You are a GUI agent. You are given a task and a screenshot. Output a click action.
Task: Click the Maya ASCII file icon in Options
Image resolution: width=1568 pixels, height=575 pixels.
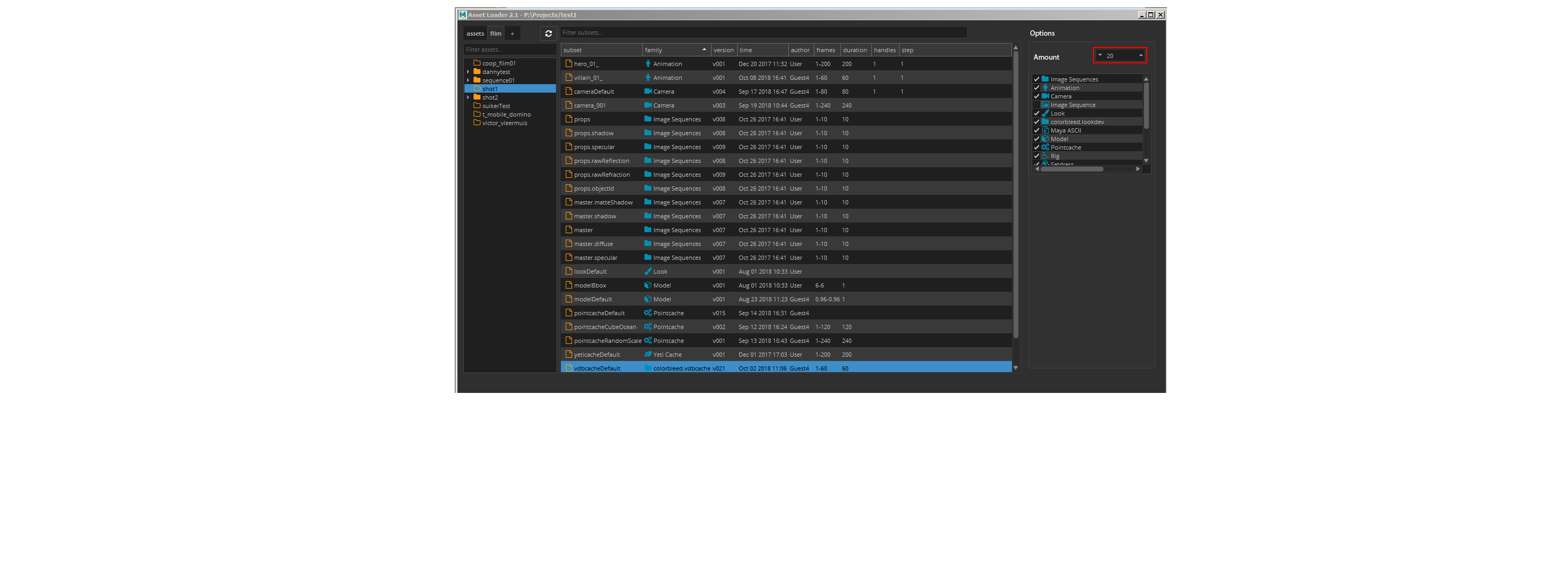coord(1045,130)
